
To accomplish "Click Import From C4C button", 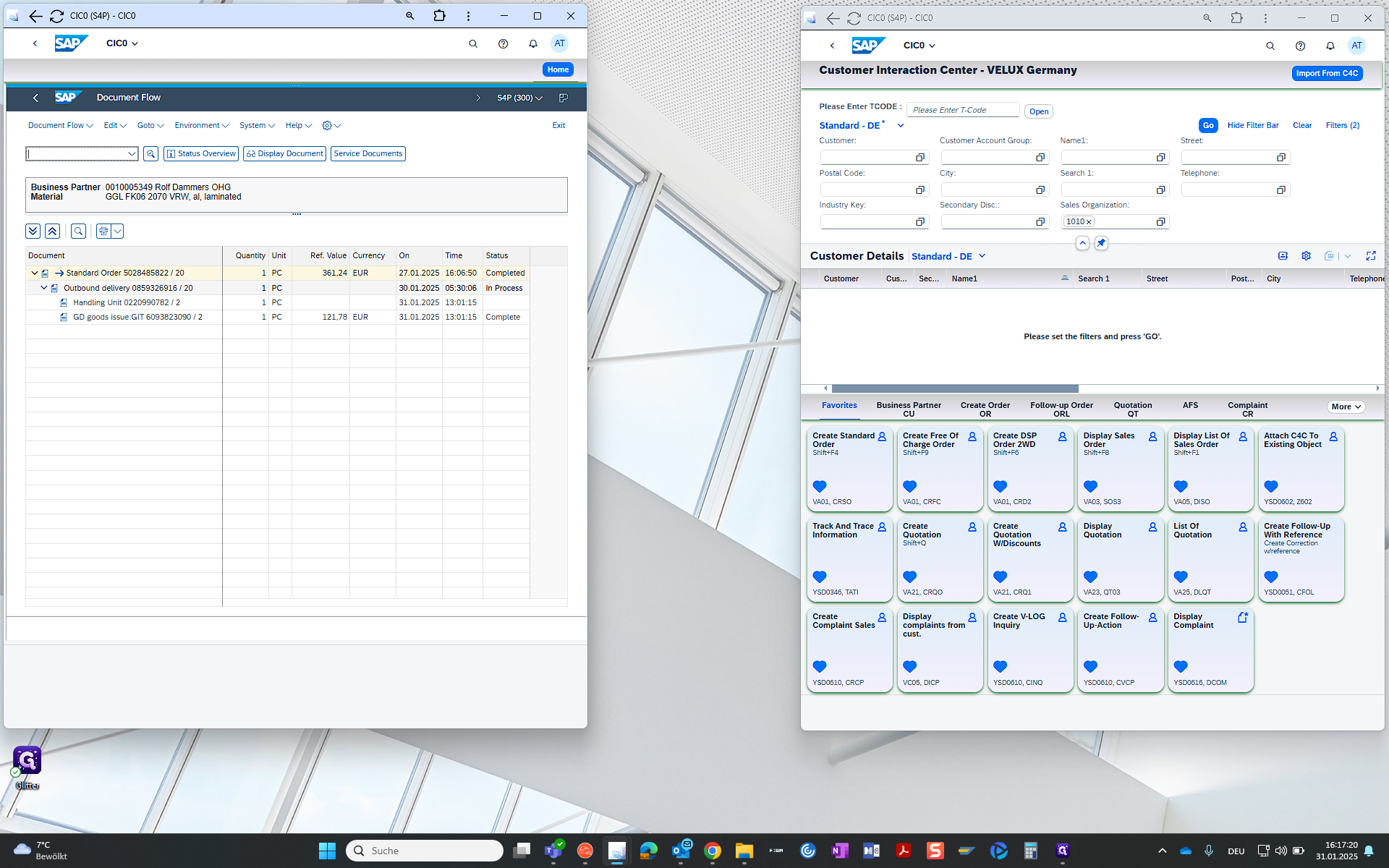I will click(x=1327, y=74).
